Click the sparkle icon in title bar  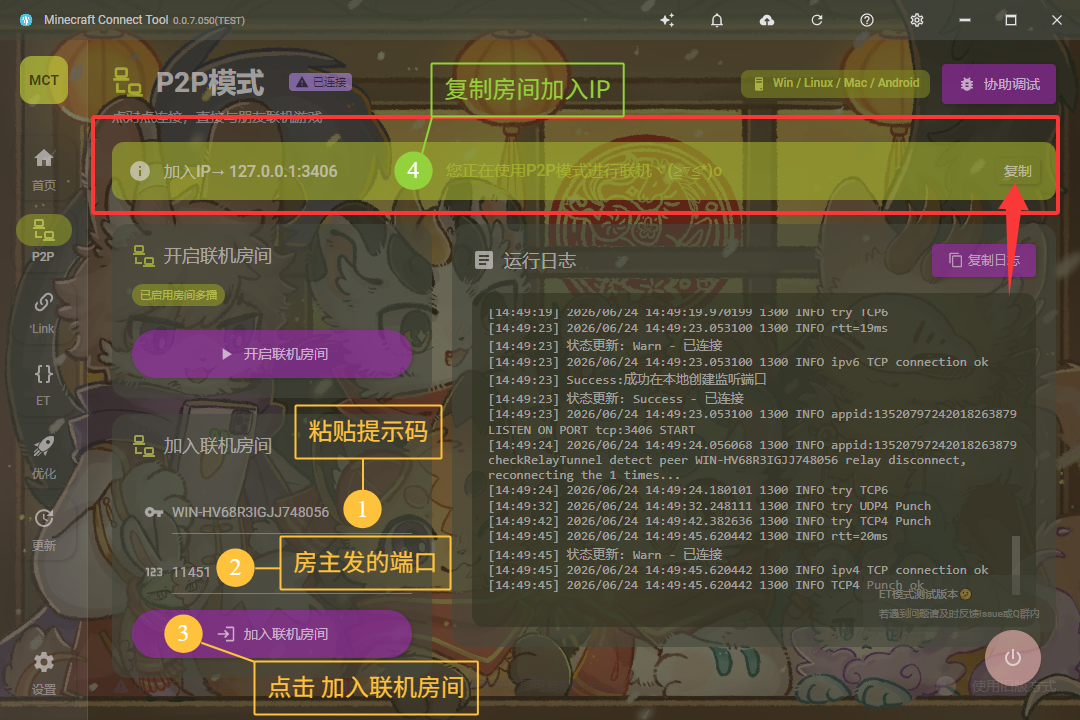[667, 20]
